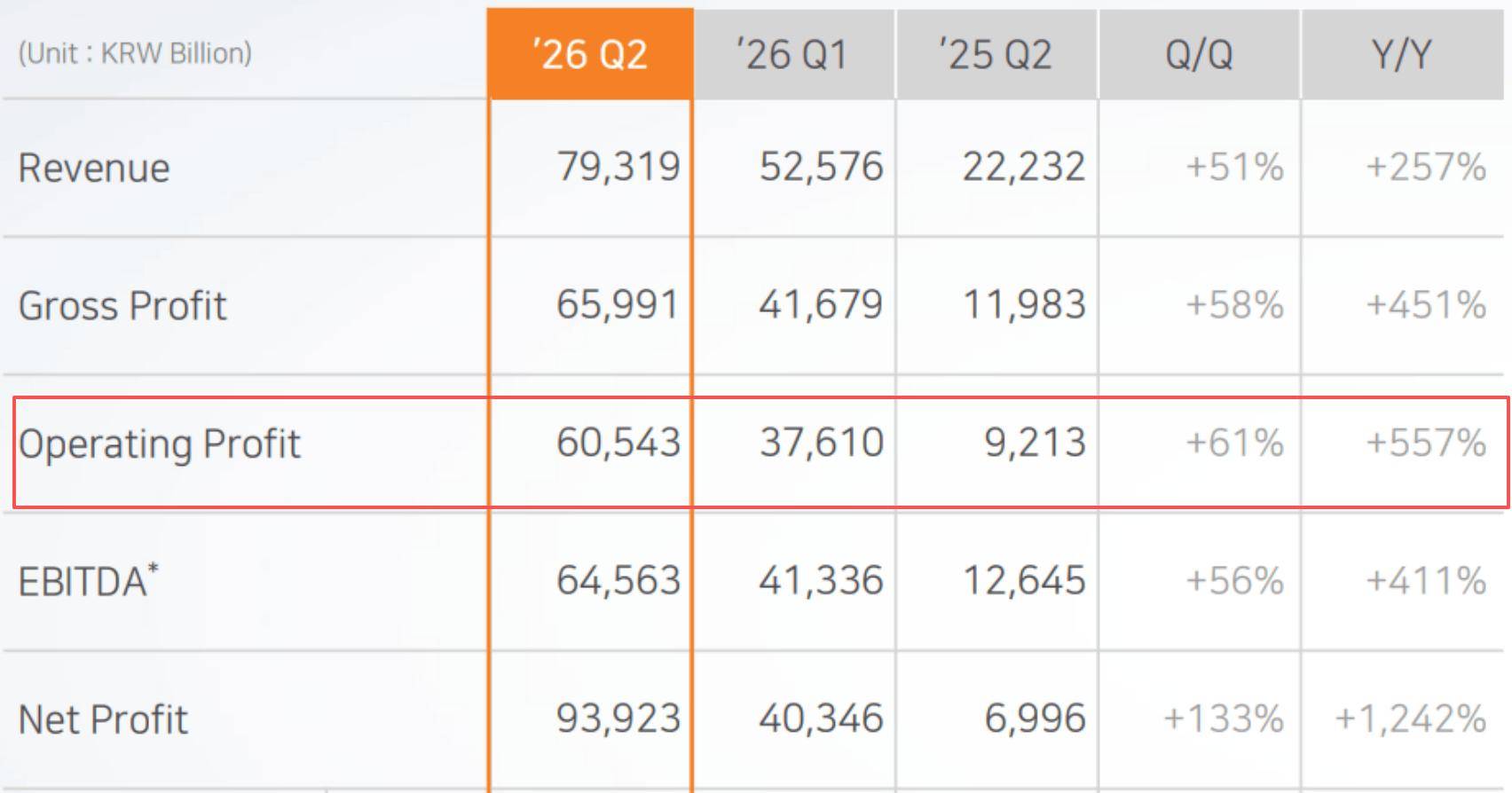Select the +133% Q/Q growth cell
Screen dimensions: 1512x793
click(1224, 718)
